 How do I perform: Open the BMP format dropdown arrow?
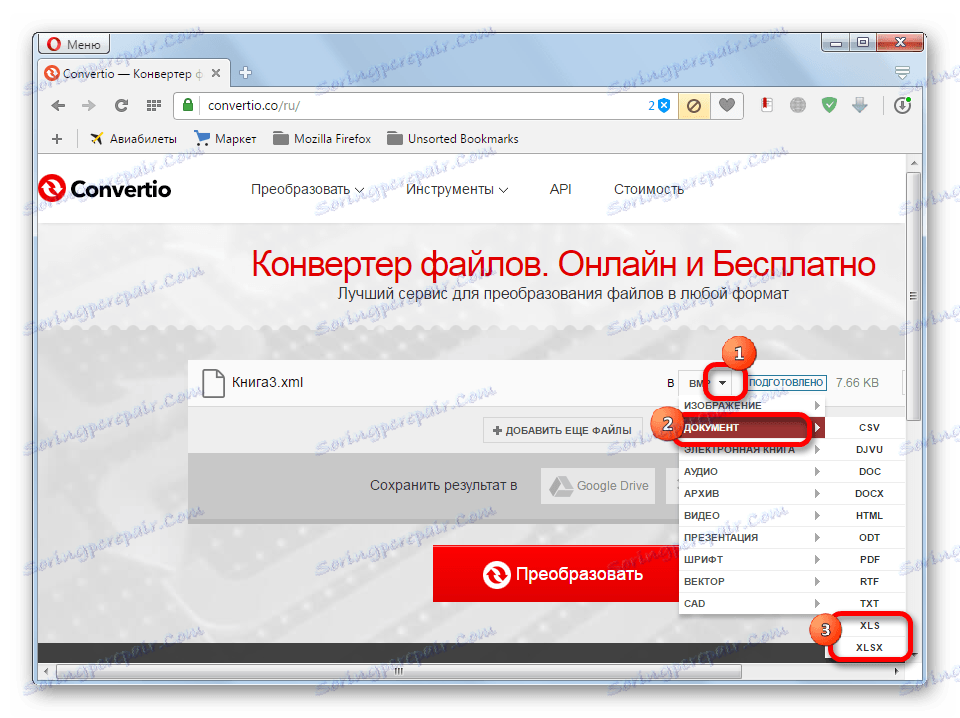pos(722,383)
